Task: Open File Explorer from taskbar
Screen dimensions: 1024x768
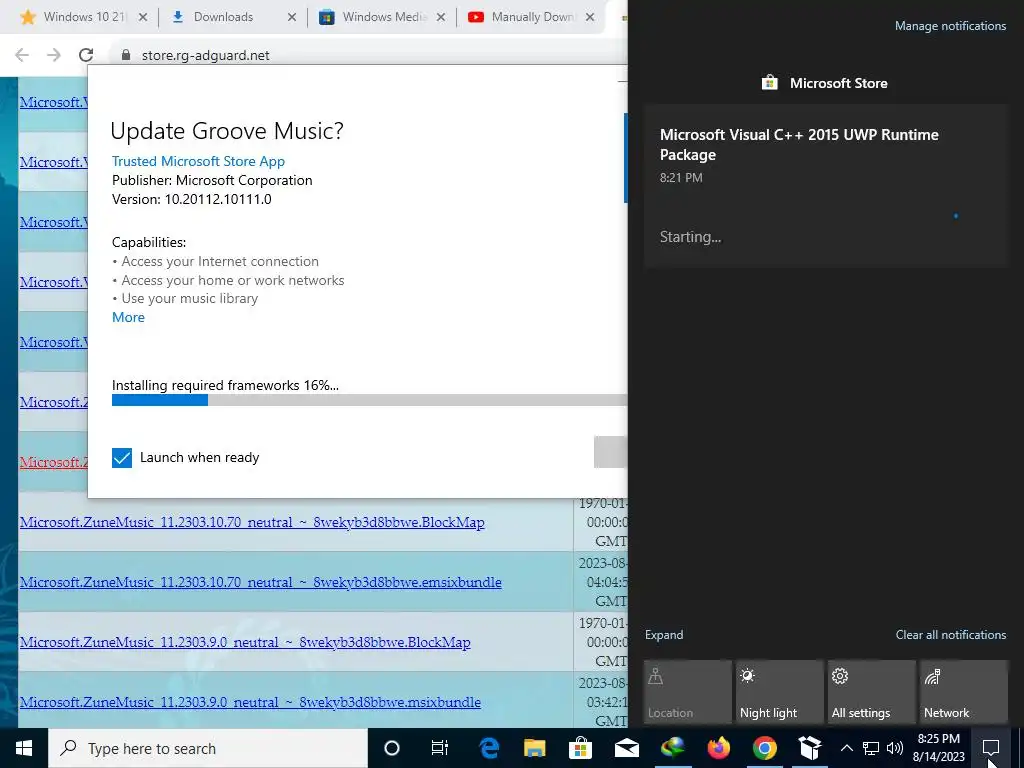Action: pyautogui.click(x=534, y=748)
